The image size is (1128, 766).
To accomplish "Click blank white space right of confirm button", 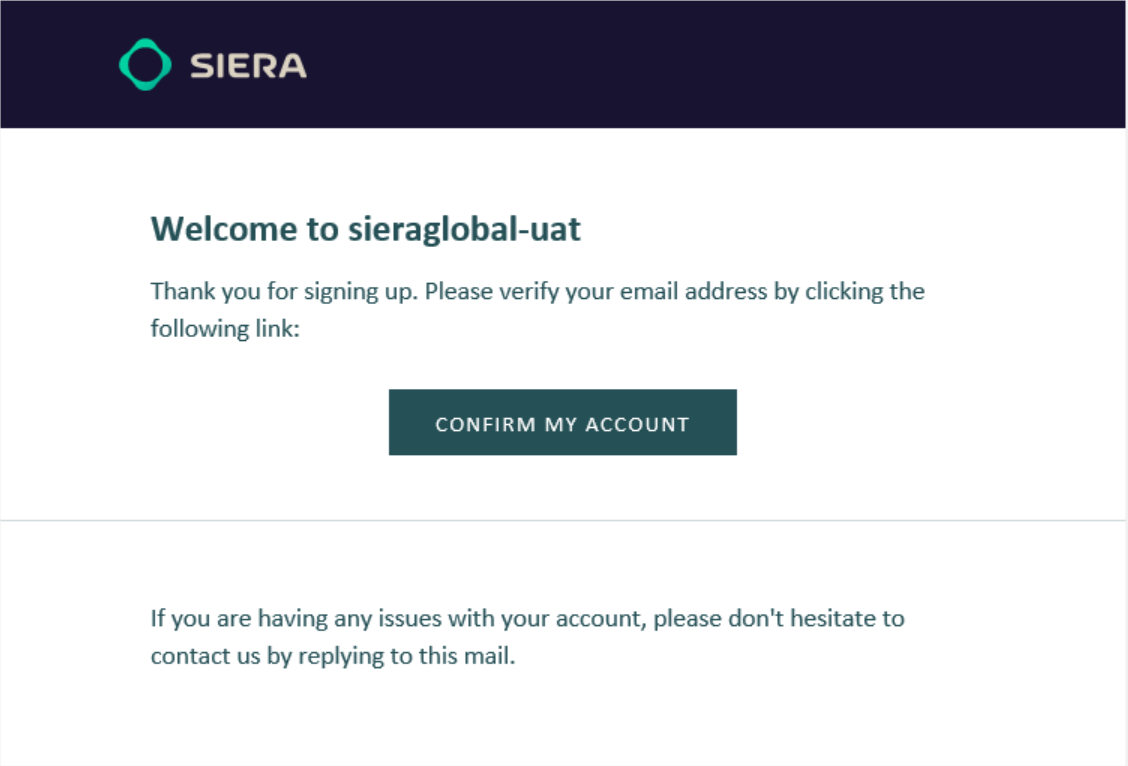I will (x=900, y=422).
